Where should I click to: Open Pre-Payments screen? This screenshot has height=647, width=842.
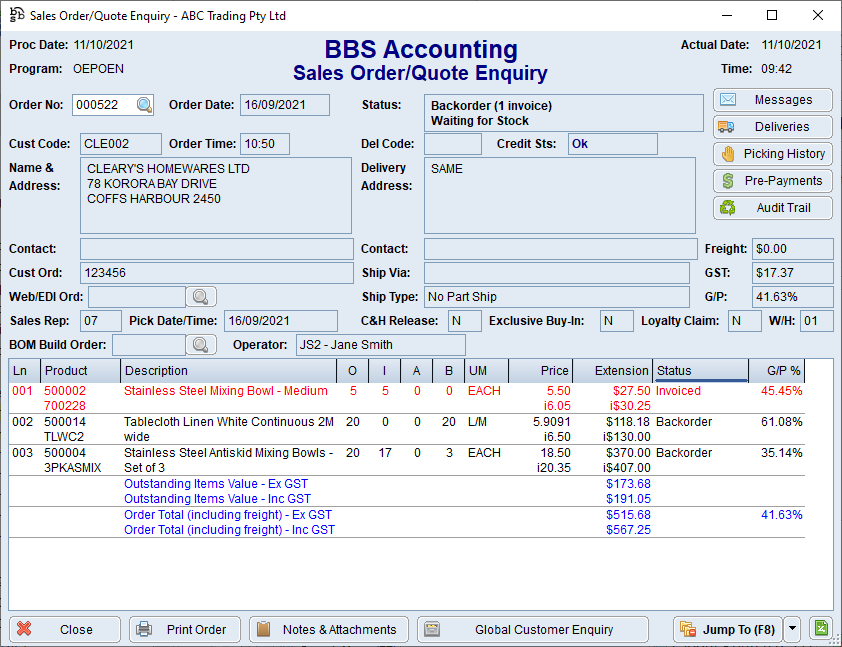(773, 181)
